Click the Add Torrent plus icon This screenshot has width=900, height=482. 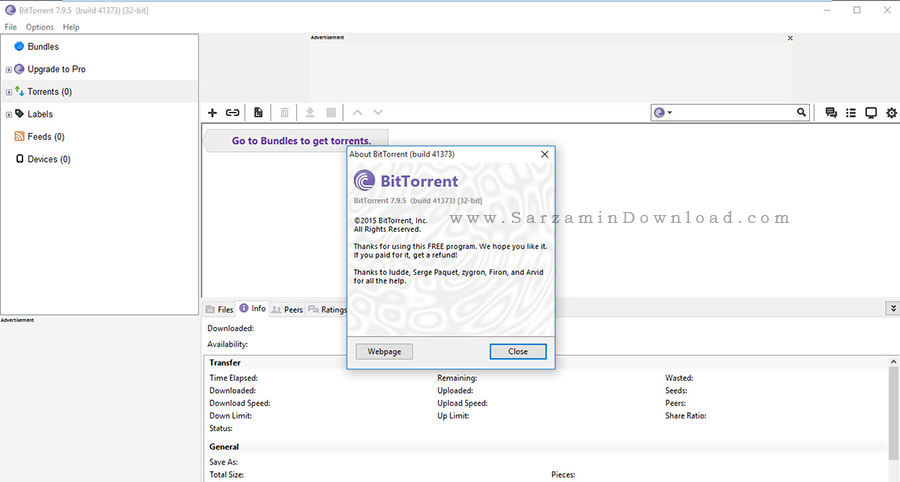coord(212,112)
